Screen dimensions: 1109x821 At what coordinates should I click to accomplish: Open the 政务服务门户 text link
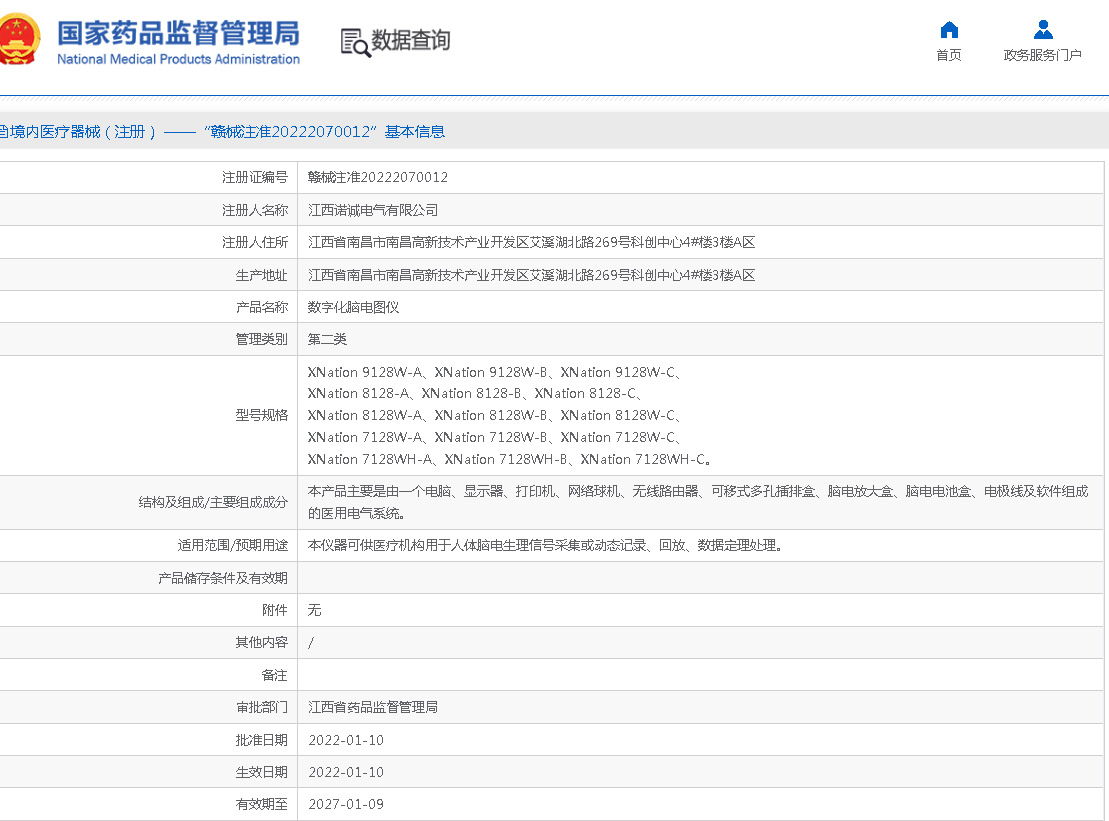click(x=1043, y=55)
